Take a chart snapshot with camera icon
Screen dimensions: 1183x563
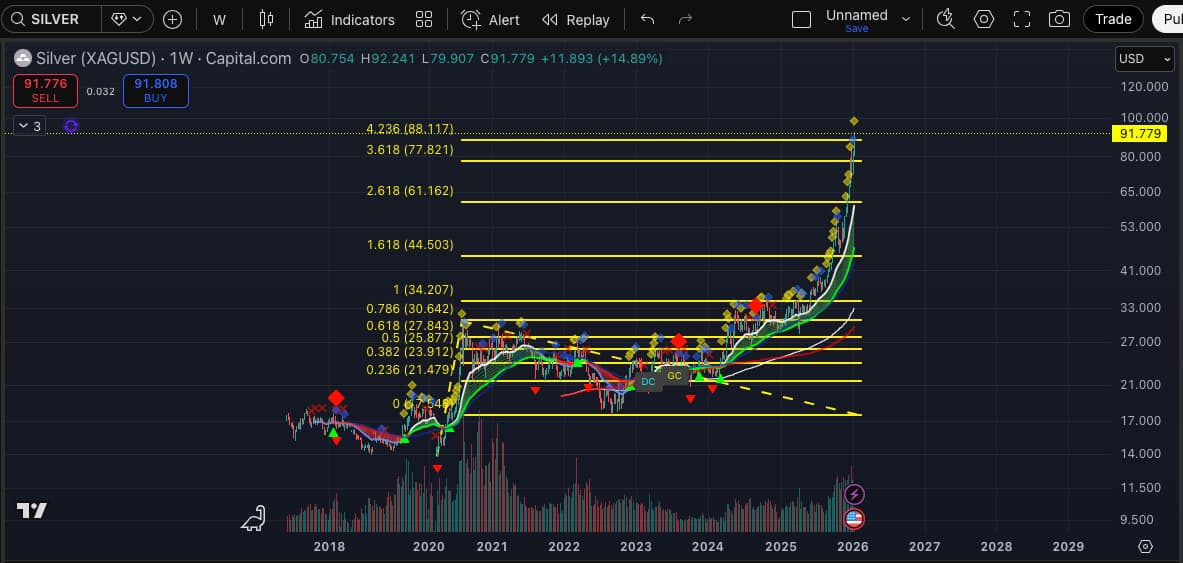click(x=1059, y=19)
